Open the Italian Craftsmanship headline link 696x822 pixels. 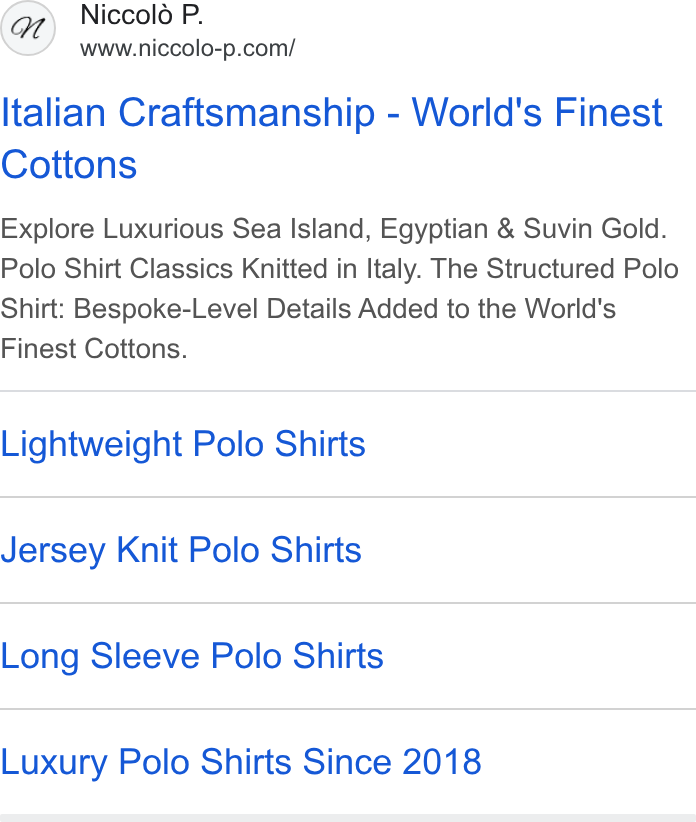[331, 138]
